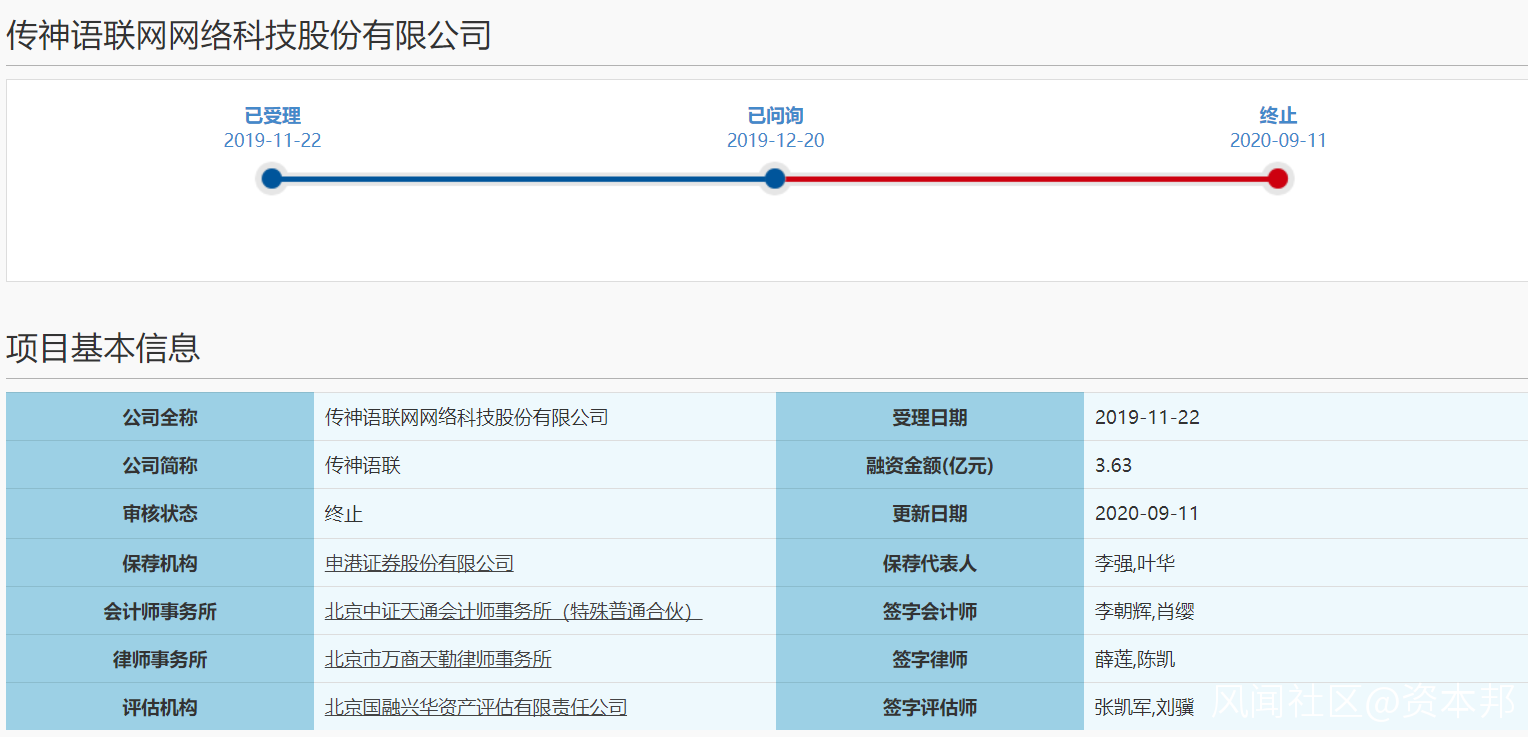Click the 受理日期 header cell
The image size is (1528, 737).
click(930, 417)
